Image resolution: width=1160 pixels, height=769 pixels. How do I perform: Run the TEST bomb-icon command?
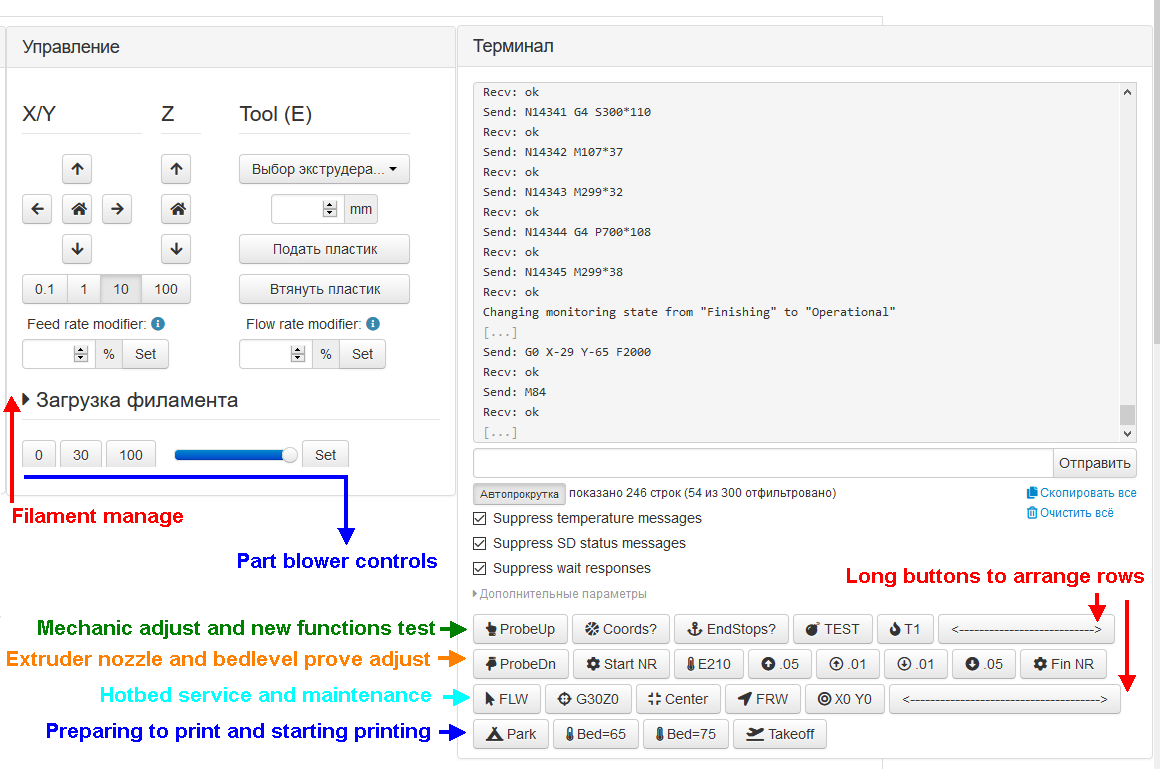click(833, 629)
